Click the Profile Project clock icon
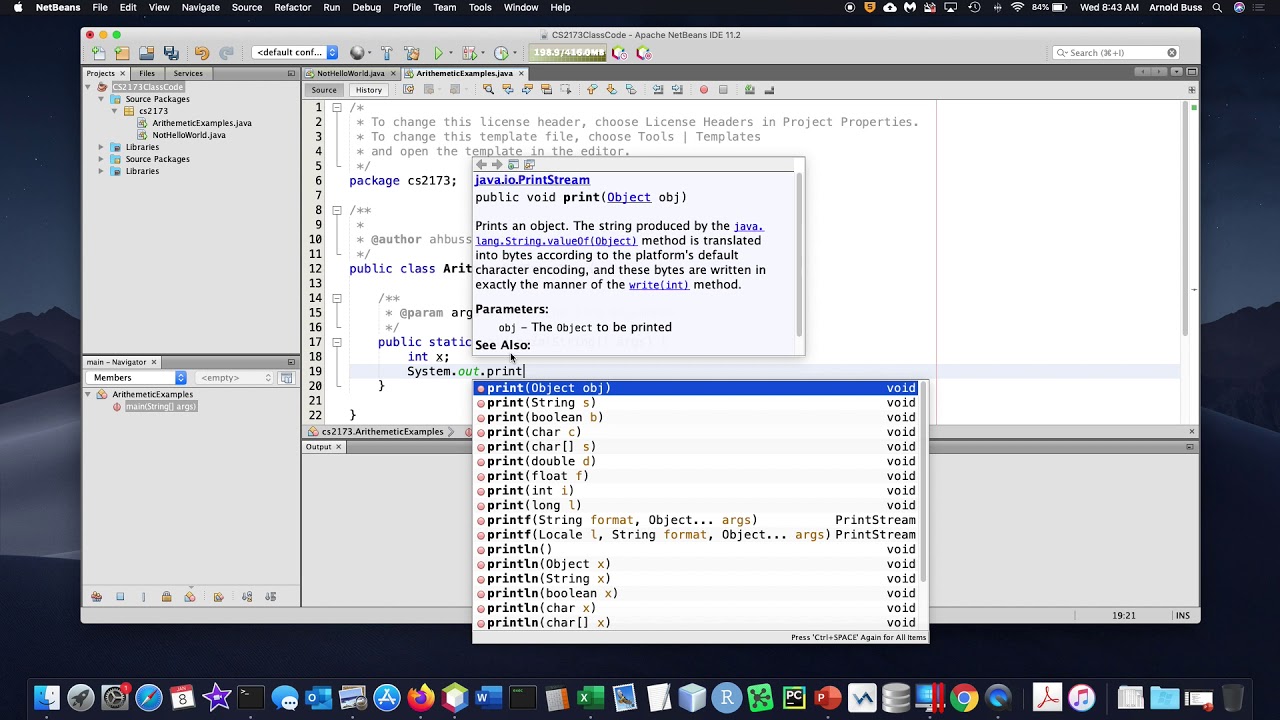The height and width of the screenshot is (720, 1280). pos(500,53)
